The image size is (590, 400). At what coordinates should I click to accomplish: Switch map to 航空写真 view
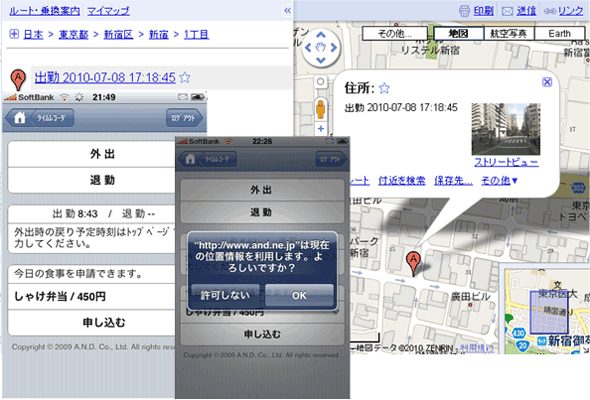[508, 33]
